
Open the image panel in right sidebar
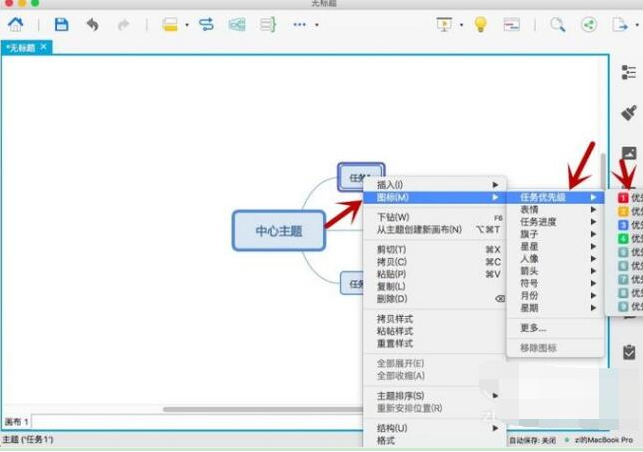pyautogui.click(x=629, y=153)
